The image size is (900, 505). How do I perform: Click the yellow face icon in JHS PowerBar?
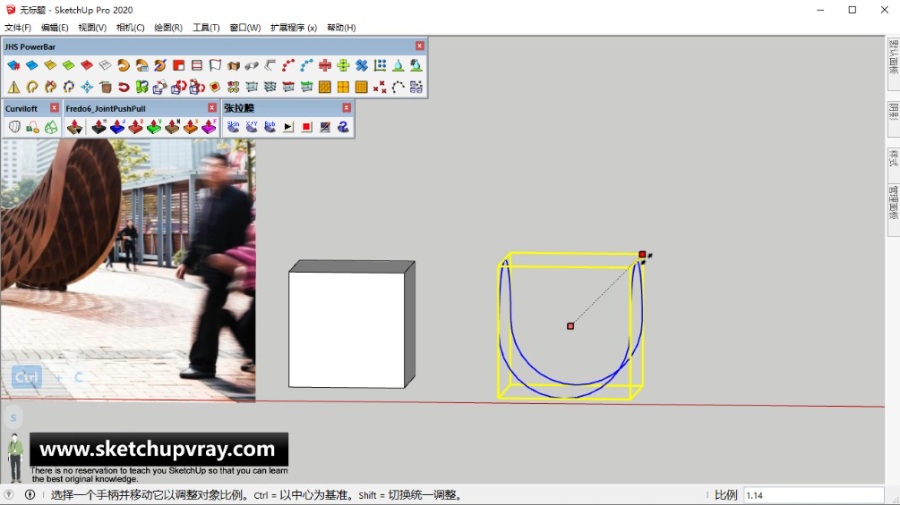tap(51, 65)
